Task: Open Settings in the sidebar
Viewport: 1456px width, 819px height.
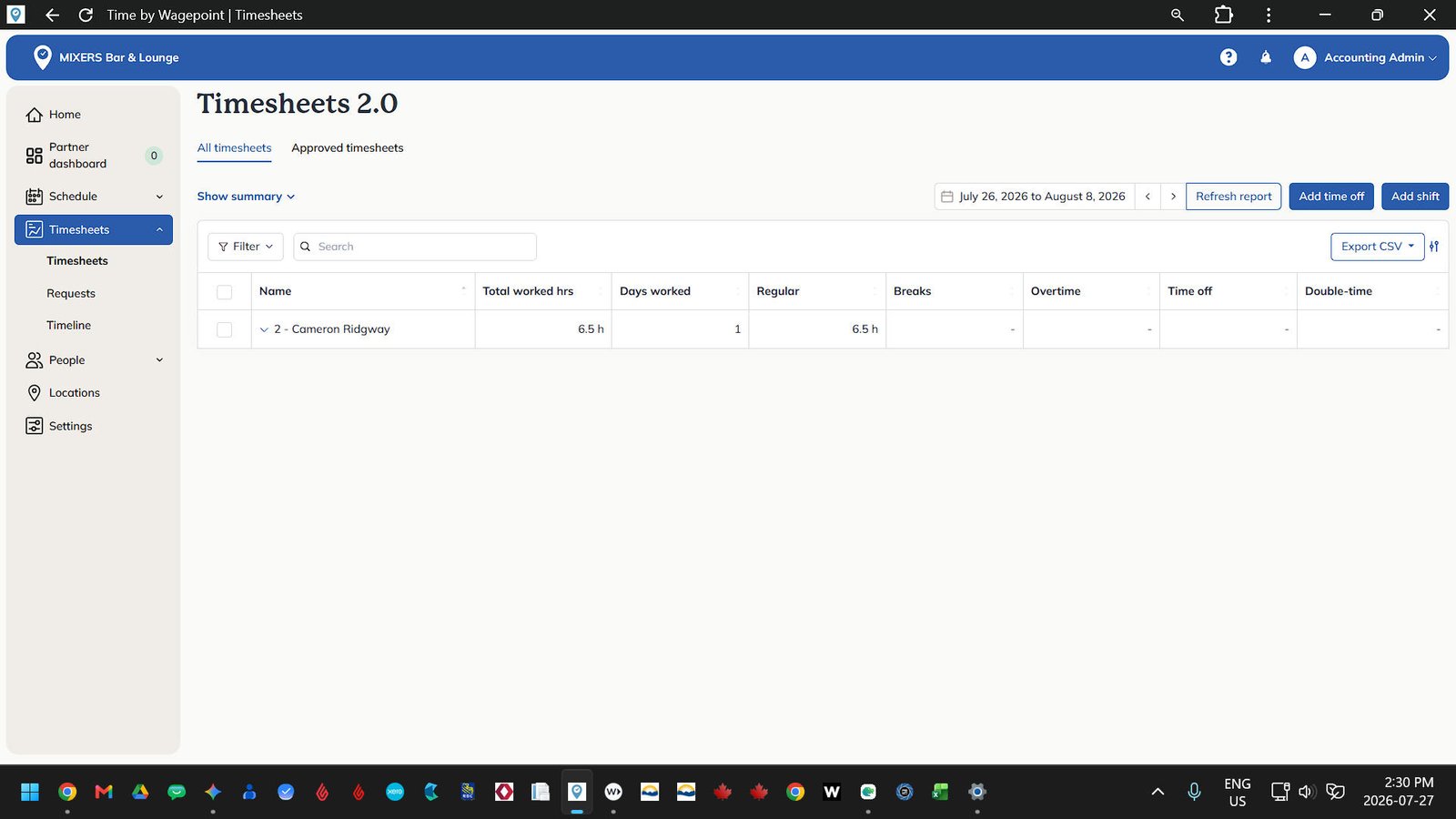Action: [x=70, y=426]
